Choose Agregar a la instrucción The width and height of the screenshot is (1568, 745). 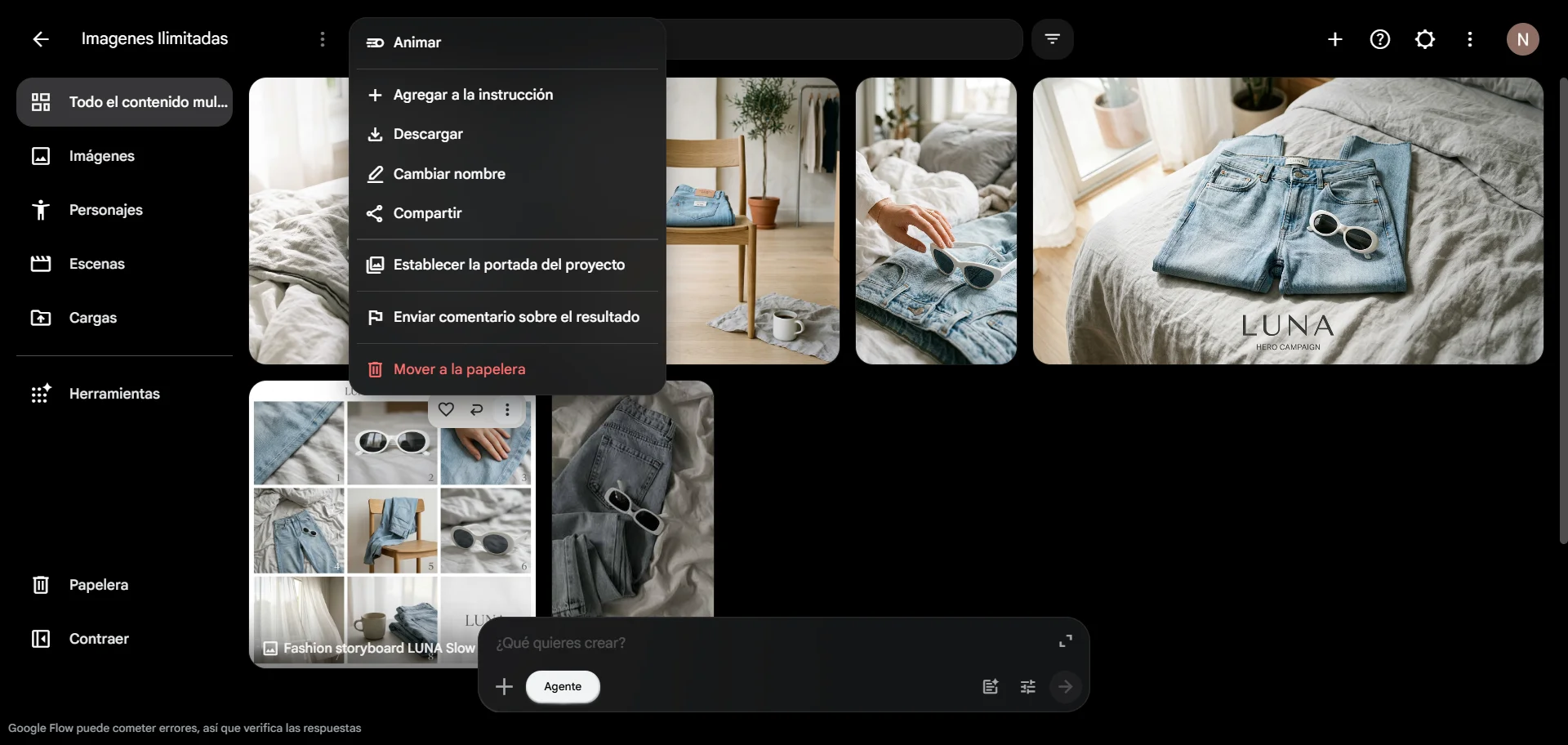point(508,95)
